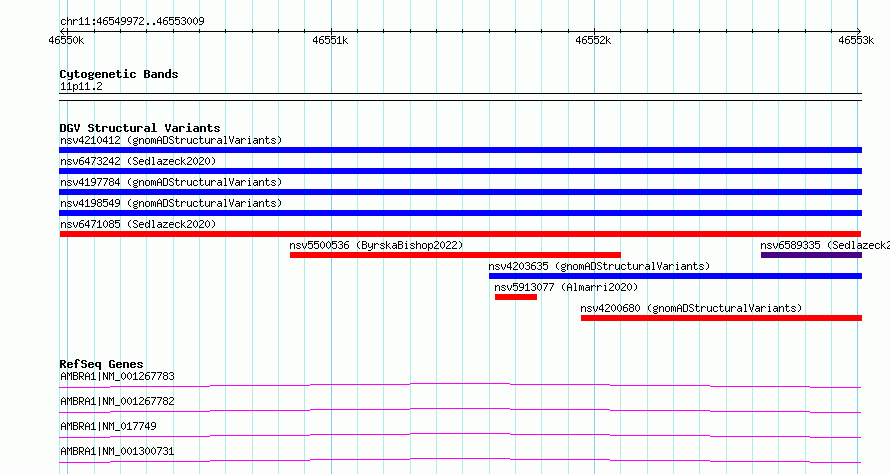890x474 pixels.
Task: Click the chr11:46549972..46553009 coordinate label
Action: click(132, 22)
